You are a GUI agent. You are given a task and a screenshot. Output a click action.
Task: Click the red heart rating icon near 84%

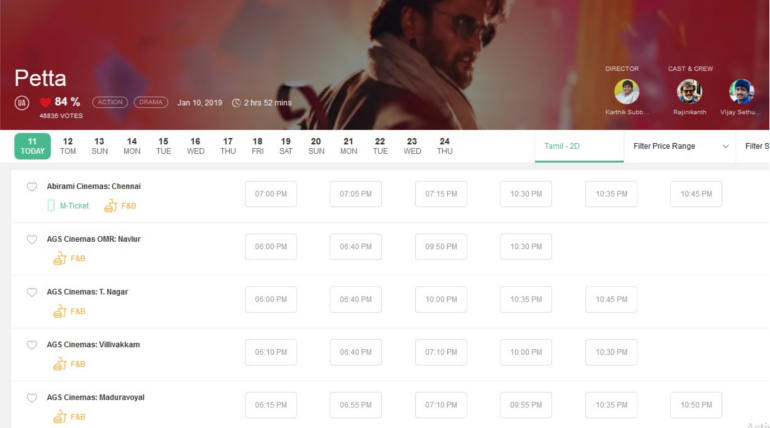pos(45,102)
